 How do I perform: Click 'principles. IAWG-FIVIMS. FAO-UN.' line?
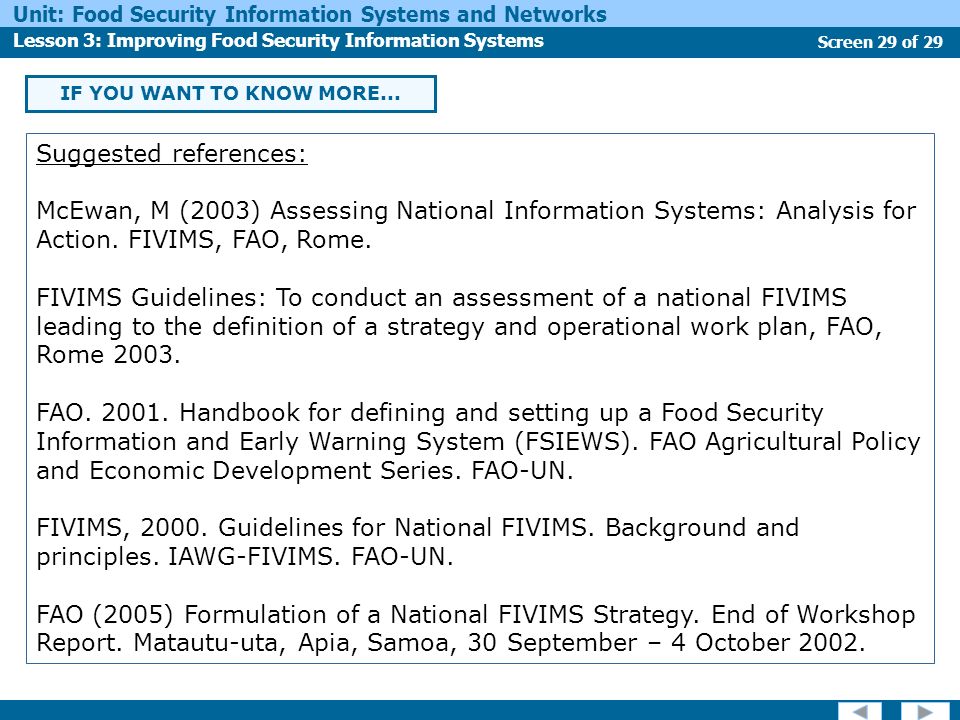[245, 557]
